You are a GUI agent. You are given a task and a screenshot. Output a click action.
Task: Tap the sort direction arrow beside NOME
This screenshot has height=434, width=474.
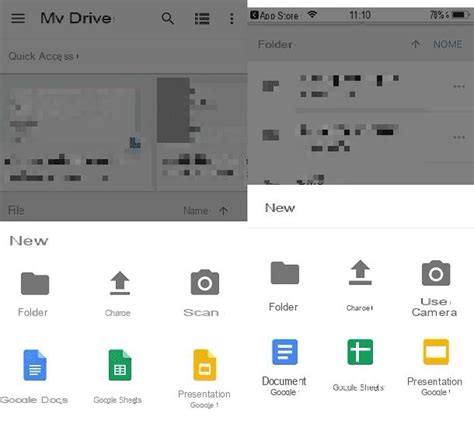(415, 44)
